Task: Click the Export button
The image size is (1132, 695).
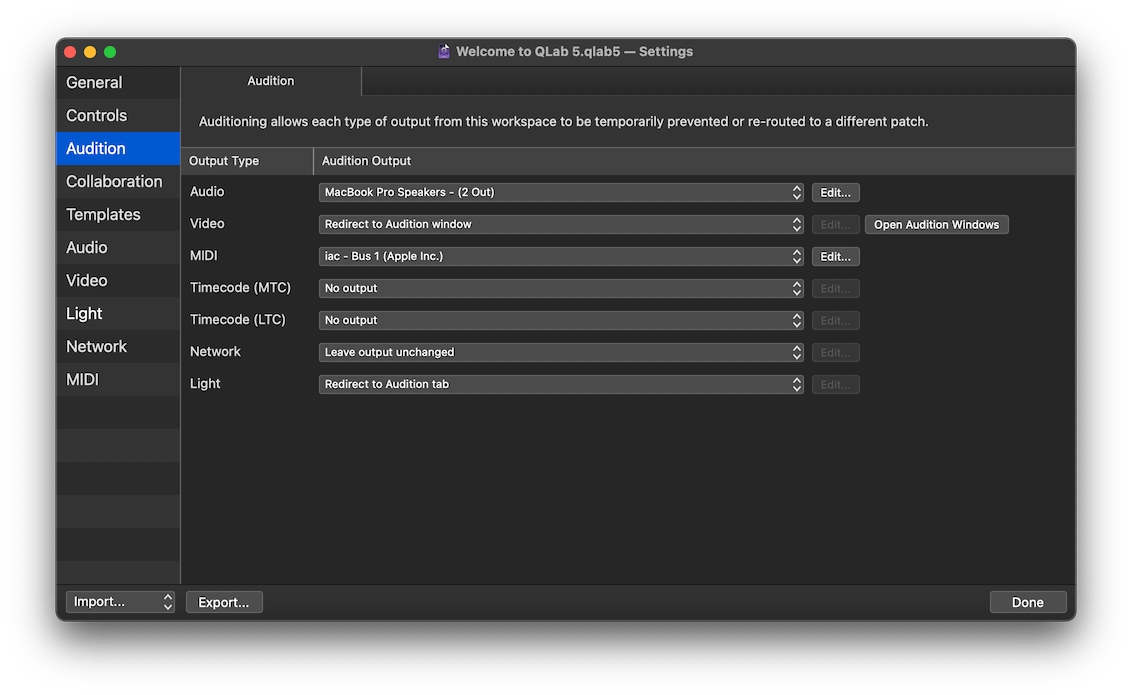Action: [x=224, y=602]
